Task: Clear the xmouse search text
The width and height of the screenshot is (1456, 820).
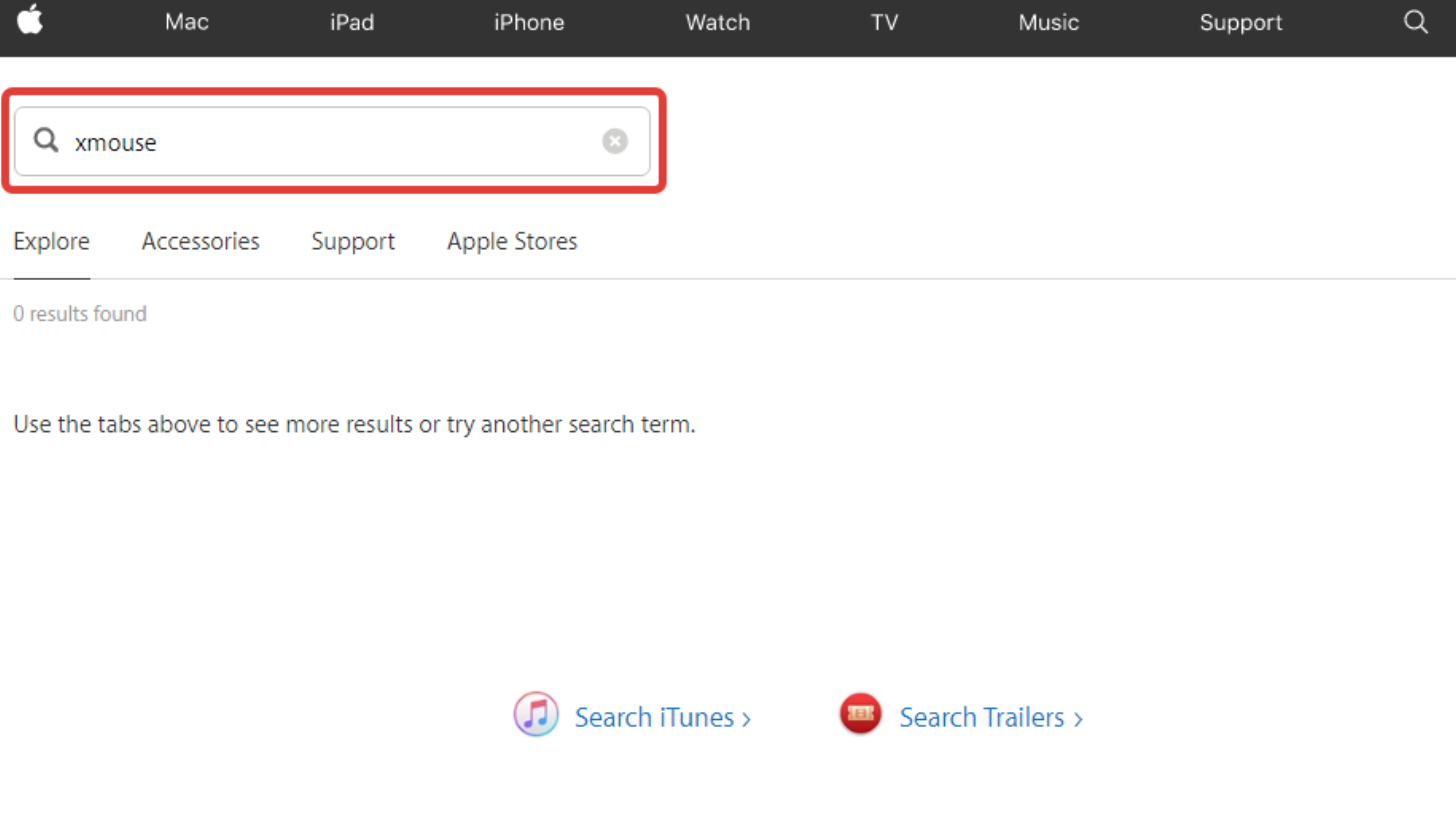Action: pos(615,142)
